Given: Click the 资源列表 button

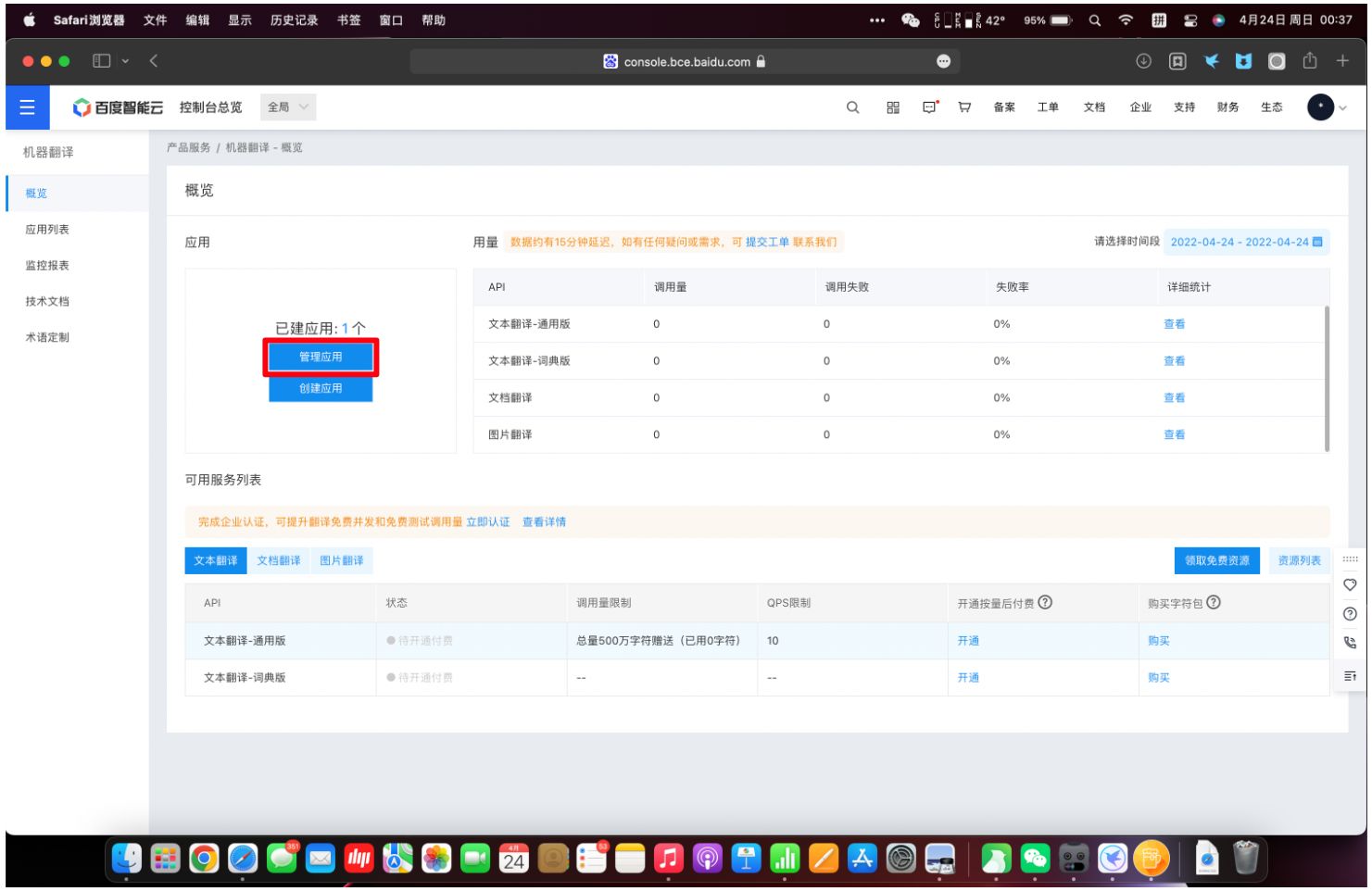Looking at the screenshot, I should coord(1299,560).
